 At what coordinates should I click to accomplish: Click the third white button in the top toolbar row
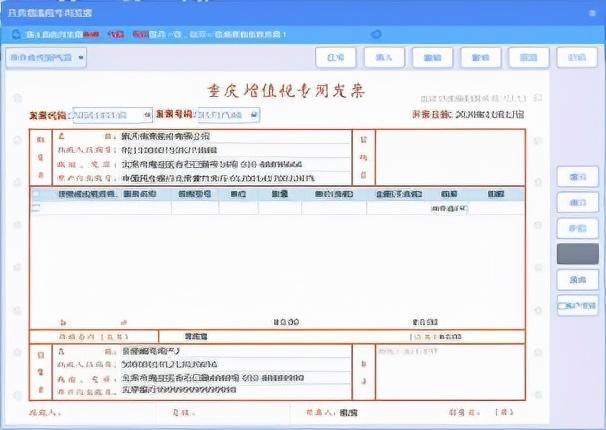[x=432, y=58]
